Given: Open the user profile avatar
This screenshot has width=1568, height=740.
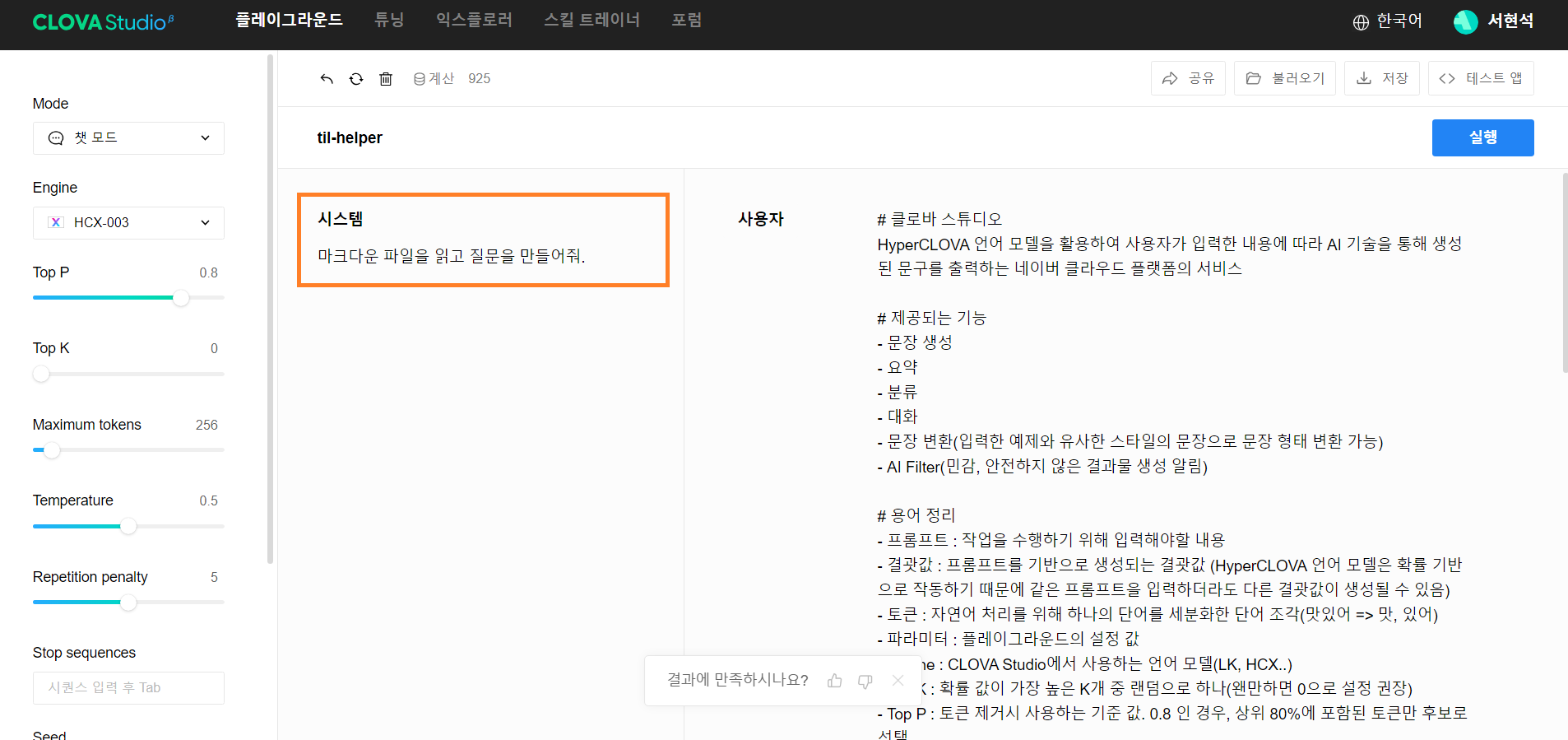Looking at the screenshot, I should click(x=1465, y=22).
